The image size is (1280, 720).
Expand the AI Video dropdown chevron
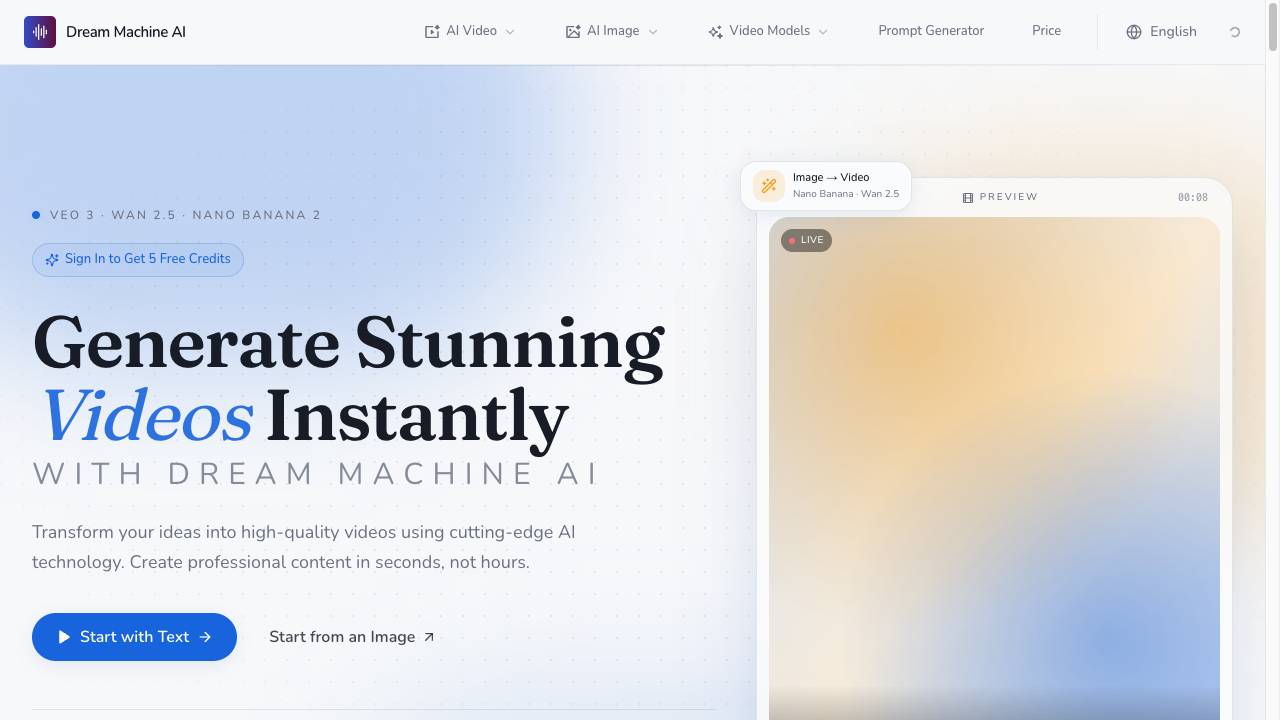pos(510,32)
